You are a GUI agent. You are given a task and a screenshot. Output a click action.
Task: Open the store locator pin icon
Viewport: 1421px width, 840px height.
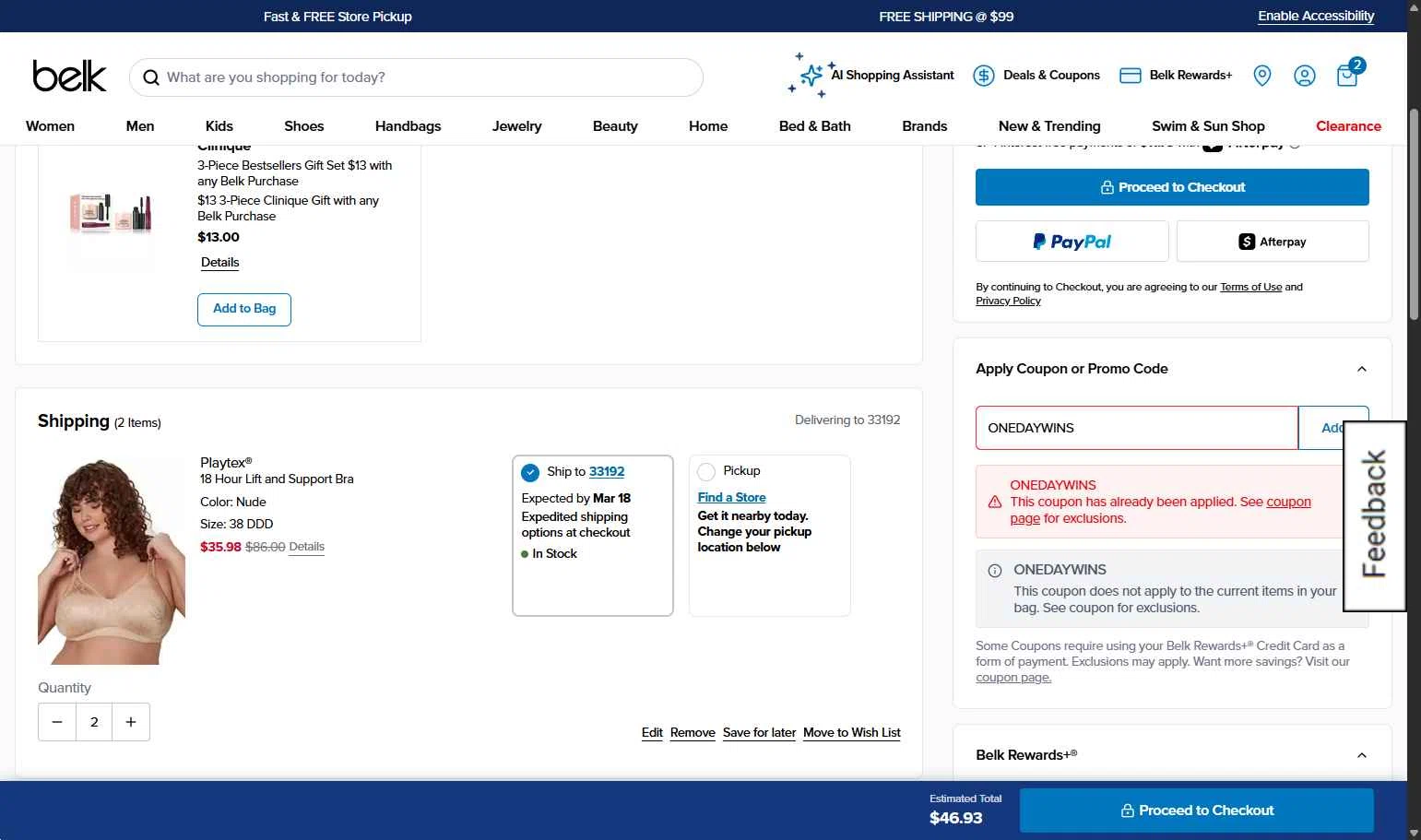1262,76
